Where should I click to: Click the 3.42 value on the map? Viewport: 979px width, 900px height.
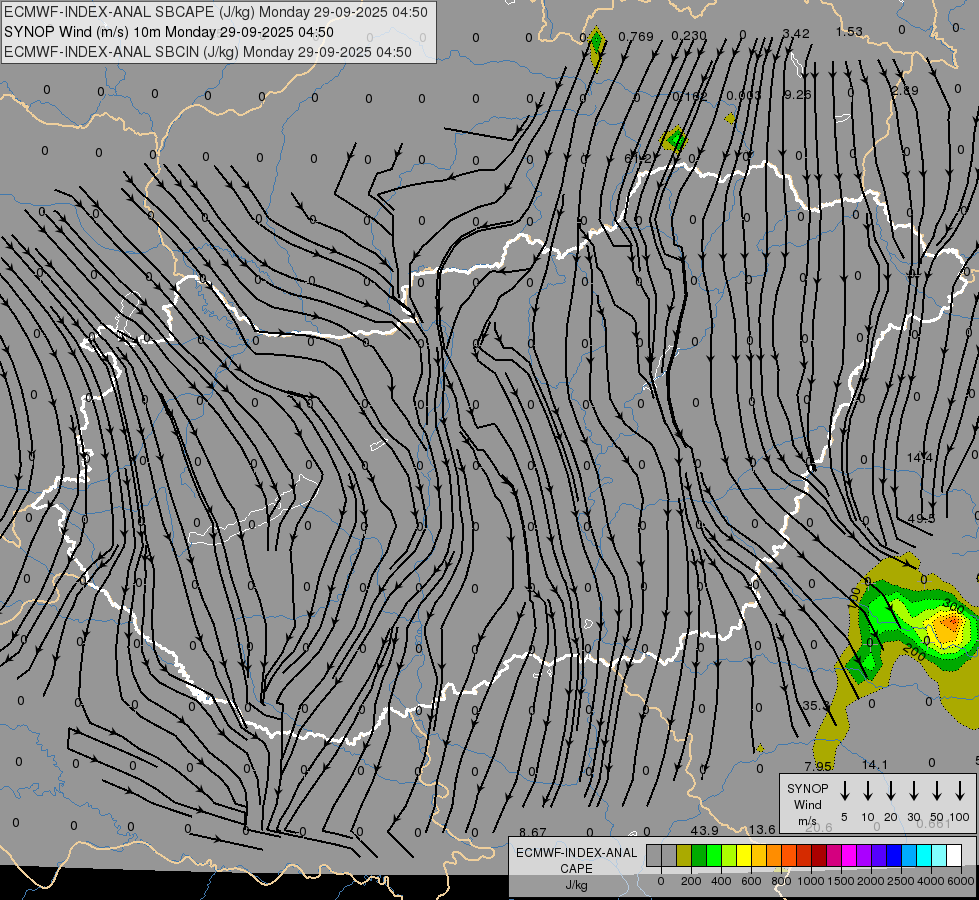tap(796, 34)
